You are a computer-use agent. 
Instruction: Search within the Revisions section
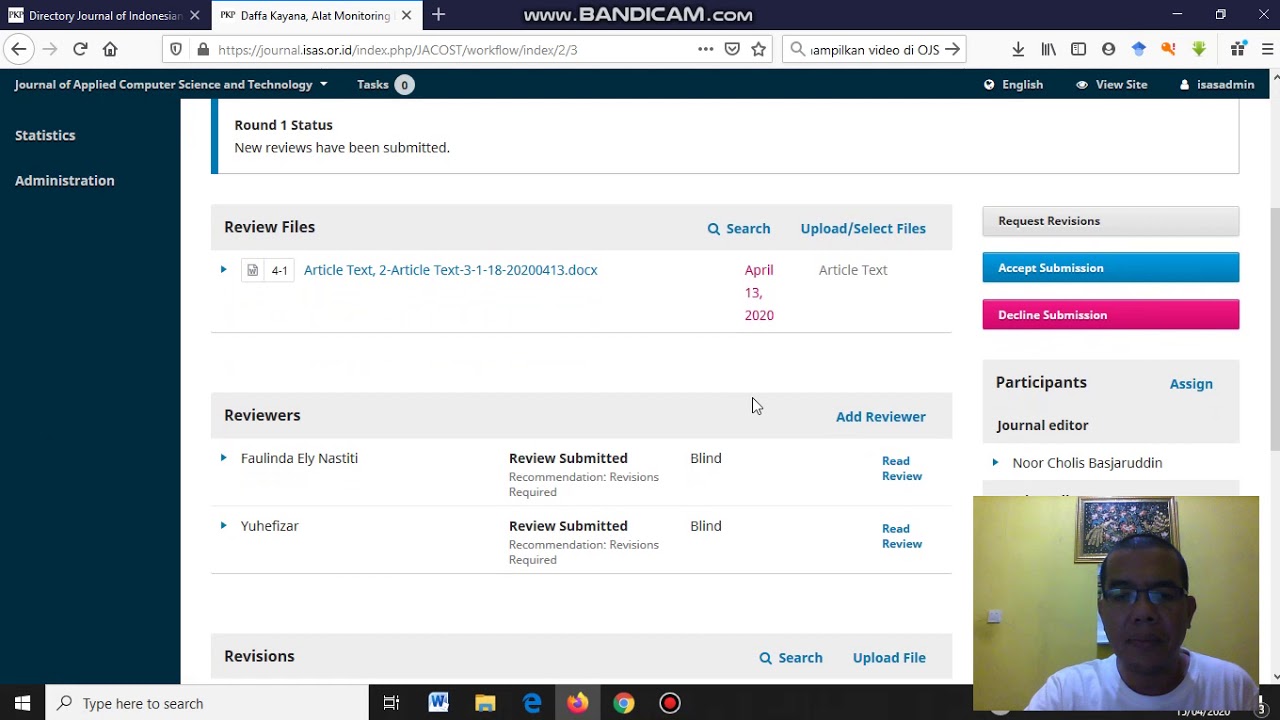tap(791, 658)
